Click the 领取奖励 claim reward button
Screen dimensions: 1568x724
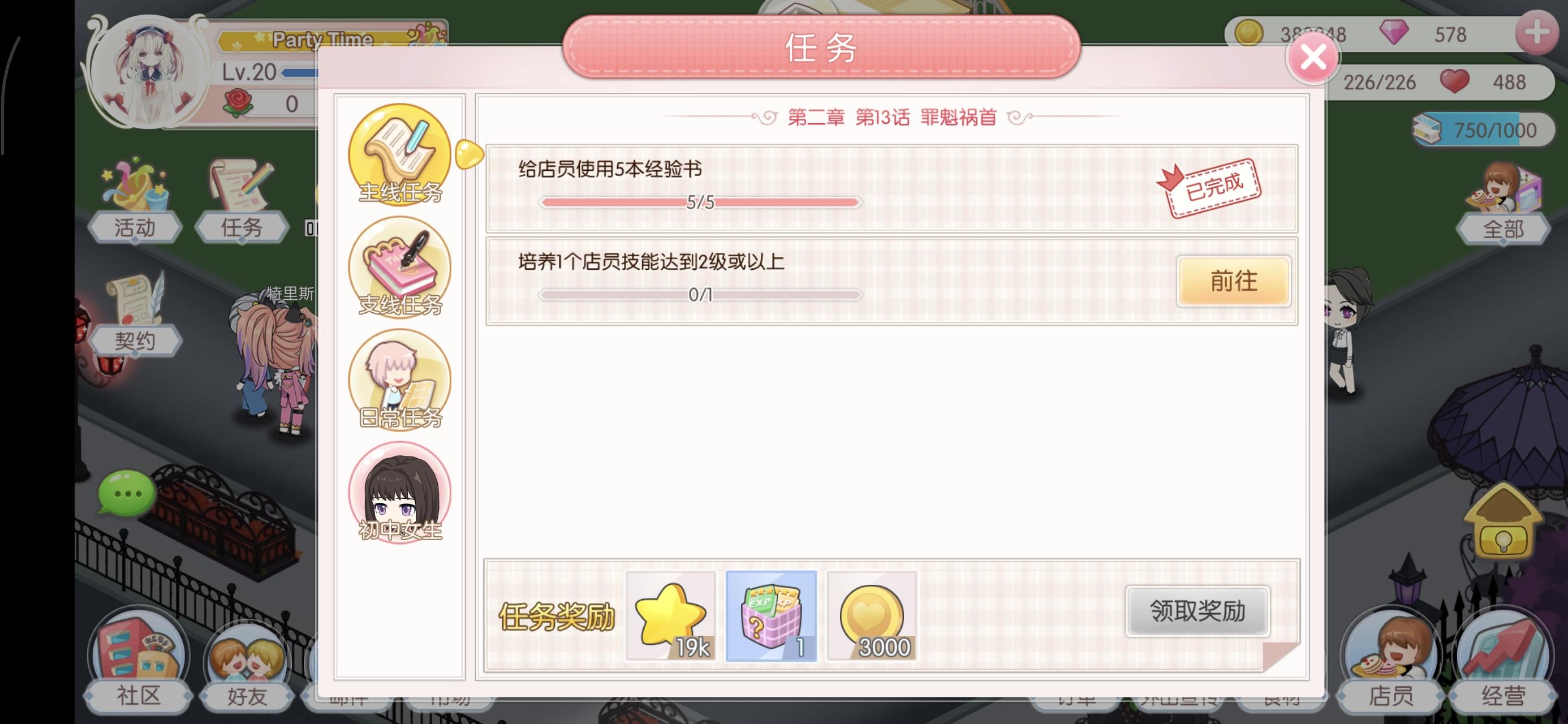[x=1197, y=611]
